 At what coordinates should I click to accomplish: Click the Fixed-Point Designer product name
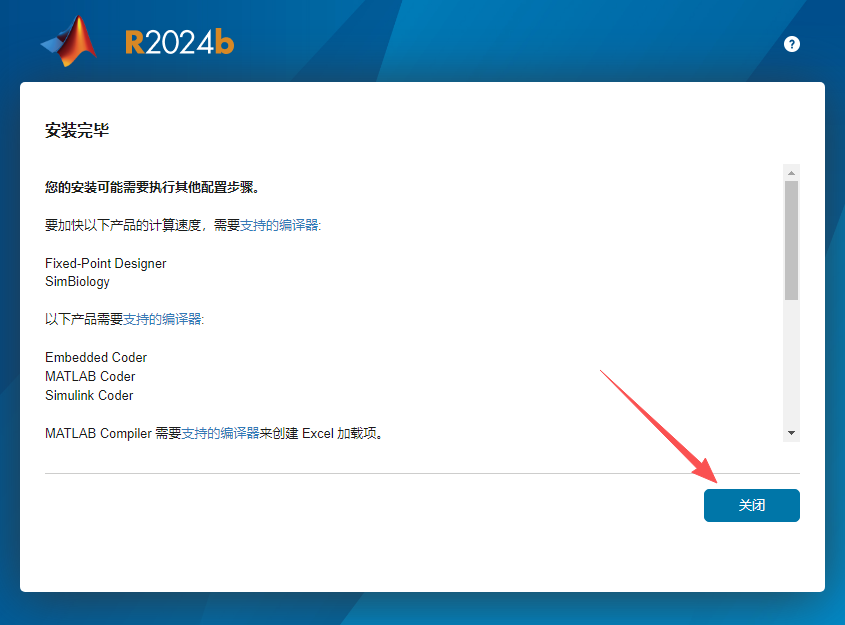106,262
